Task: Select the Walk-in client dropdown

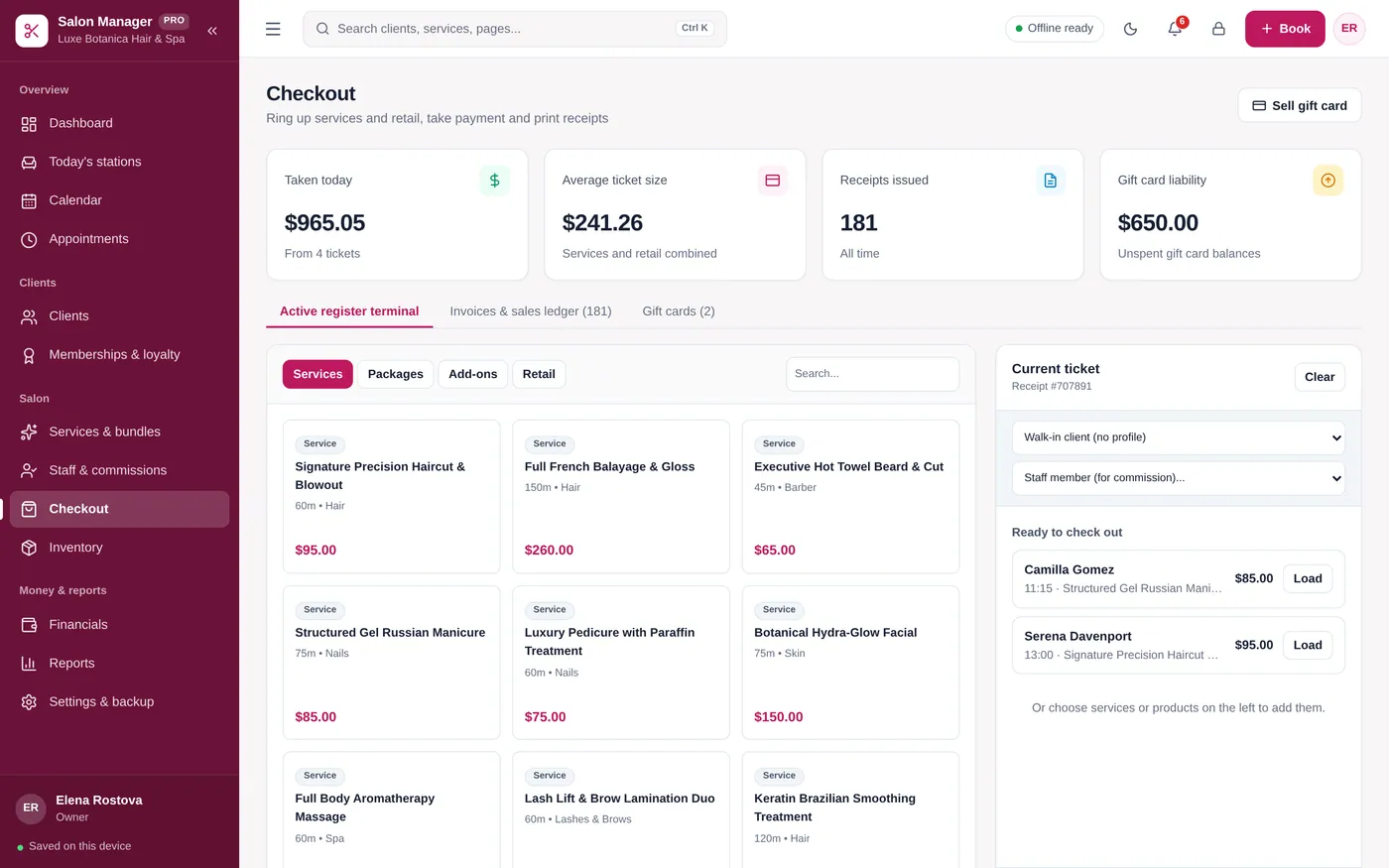Action: click(1179, 437)
